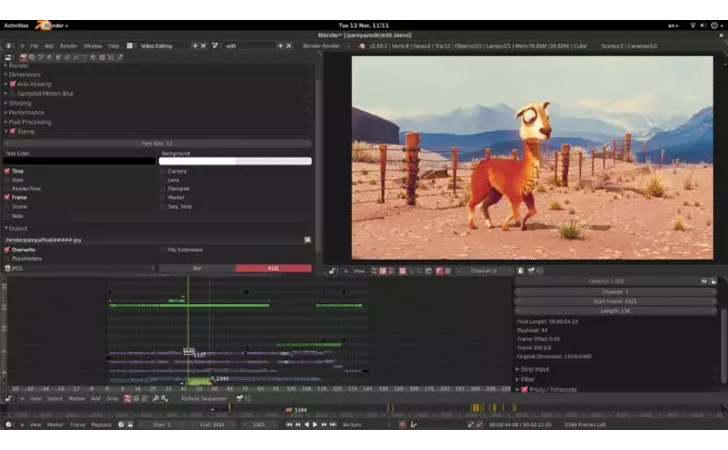Click the zoom magnifier icon in sequencer header
Image resolution: width=728 pixels, height=450 pixels.
[156, 398]
